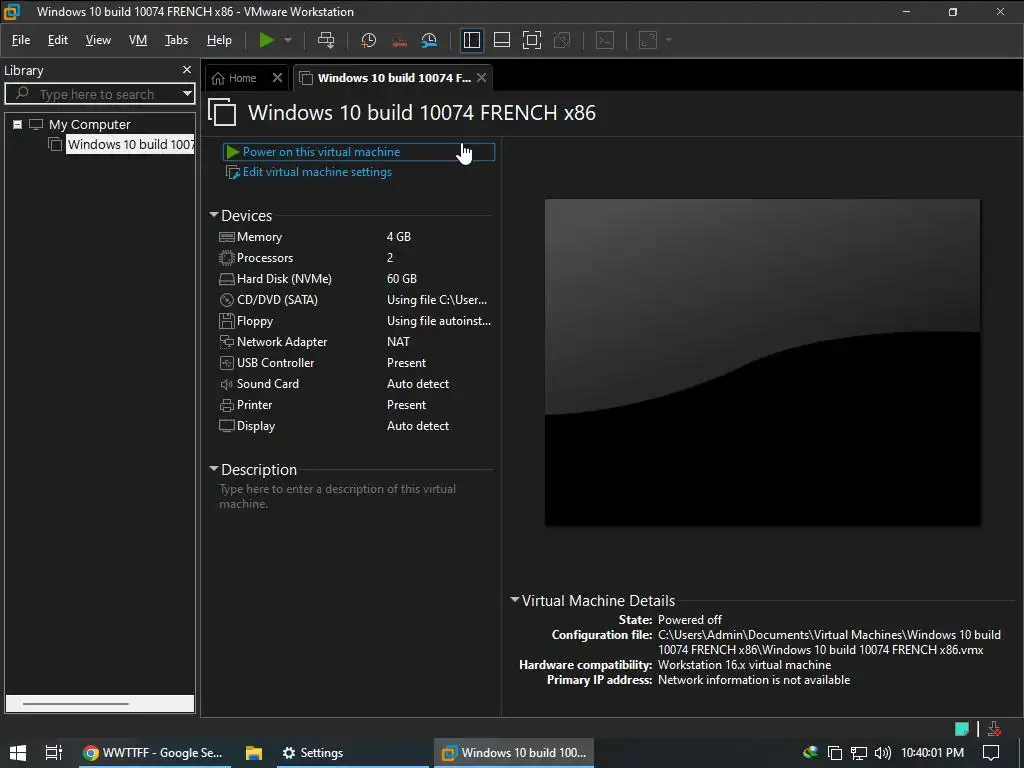1024x768 pixels.
Task: Open the notification center icon
Action: point(991,752)
